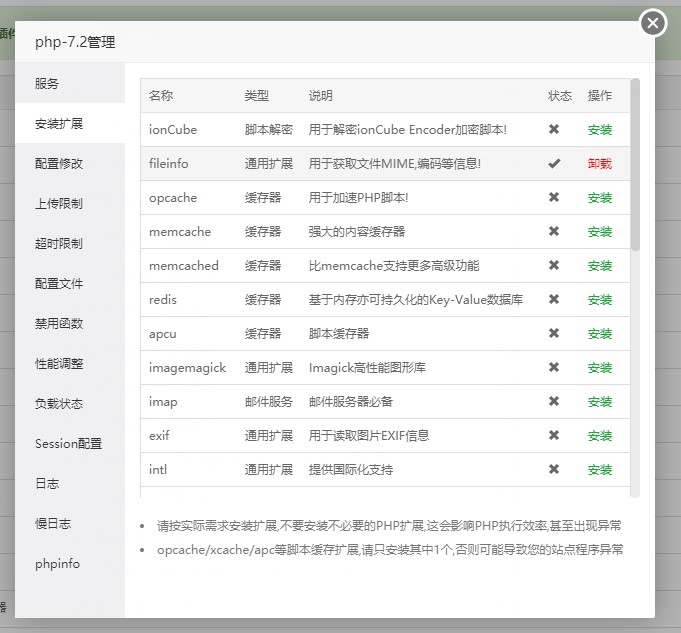Click the ionCube not-installed X icon

(554, 130)
